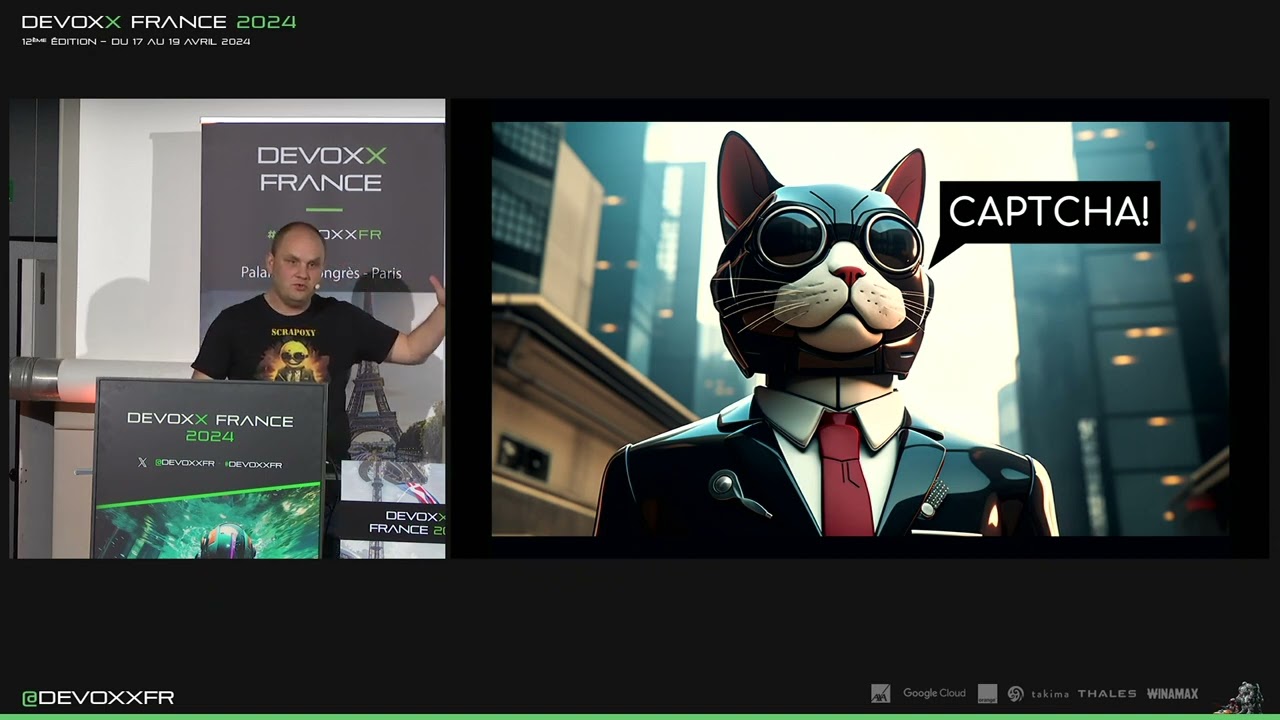1280x720 pixels.
Task: Click the 'Paris' text on the banner
Action: (x=386, y=272)
